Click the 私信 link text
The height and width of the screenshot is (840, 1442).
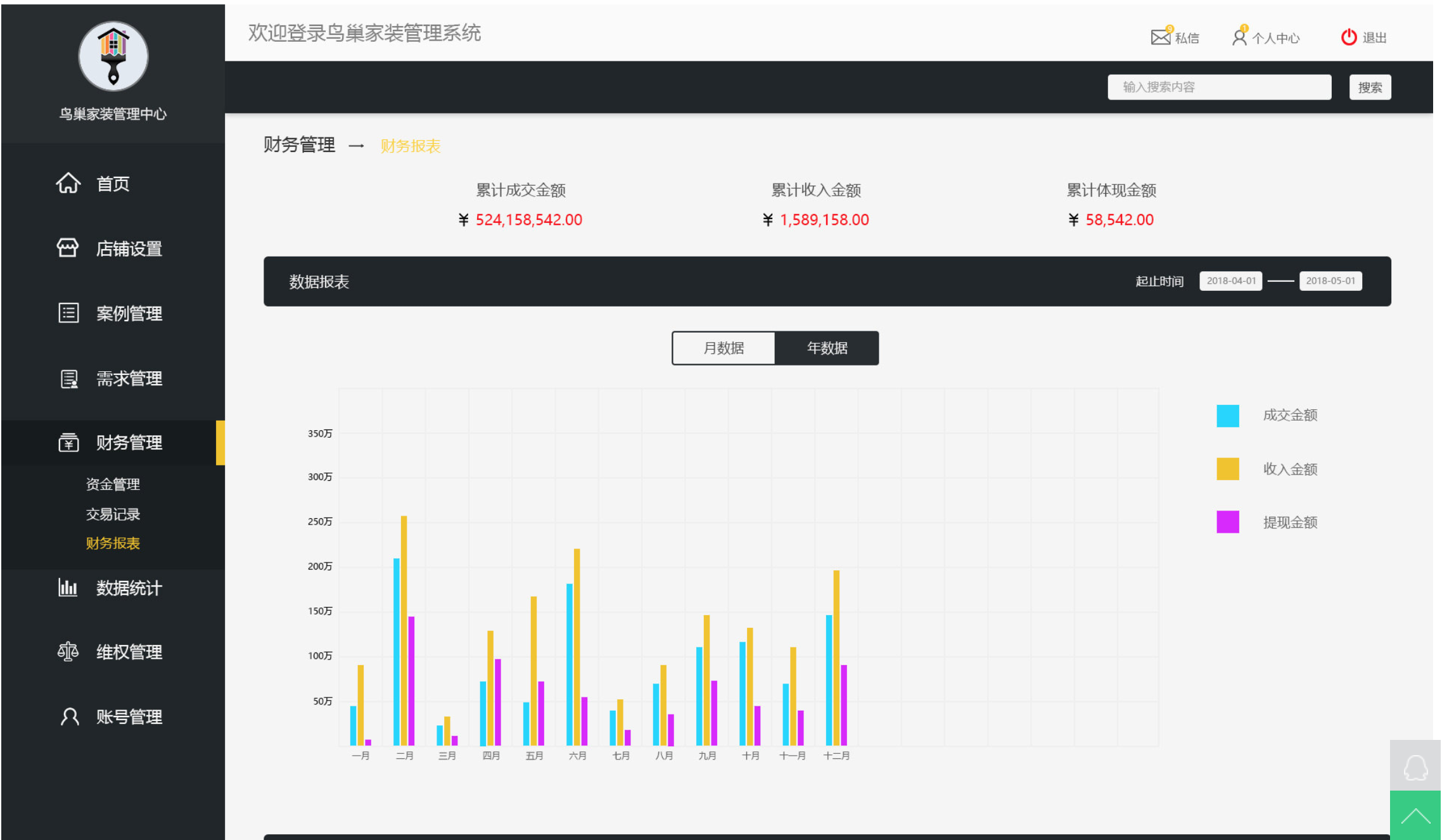pos(1187,38)
